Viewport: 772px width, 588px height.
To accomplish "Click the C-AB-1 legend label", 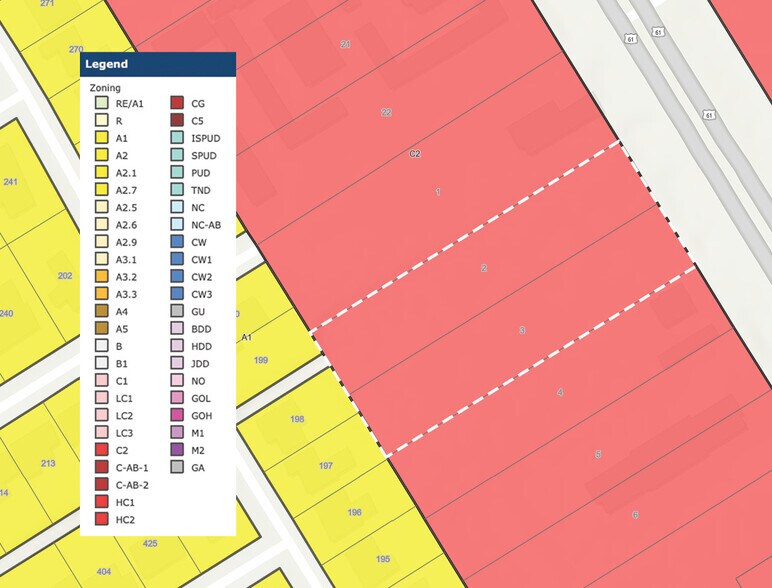I will coord(132,467).
